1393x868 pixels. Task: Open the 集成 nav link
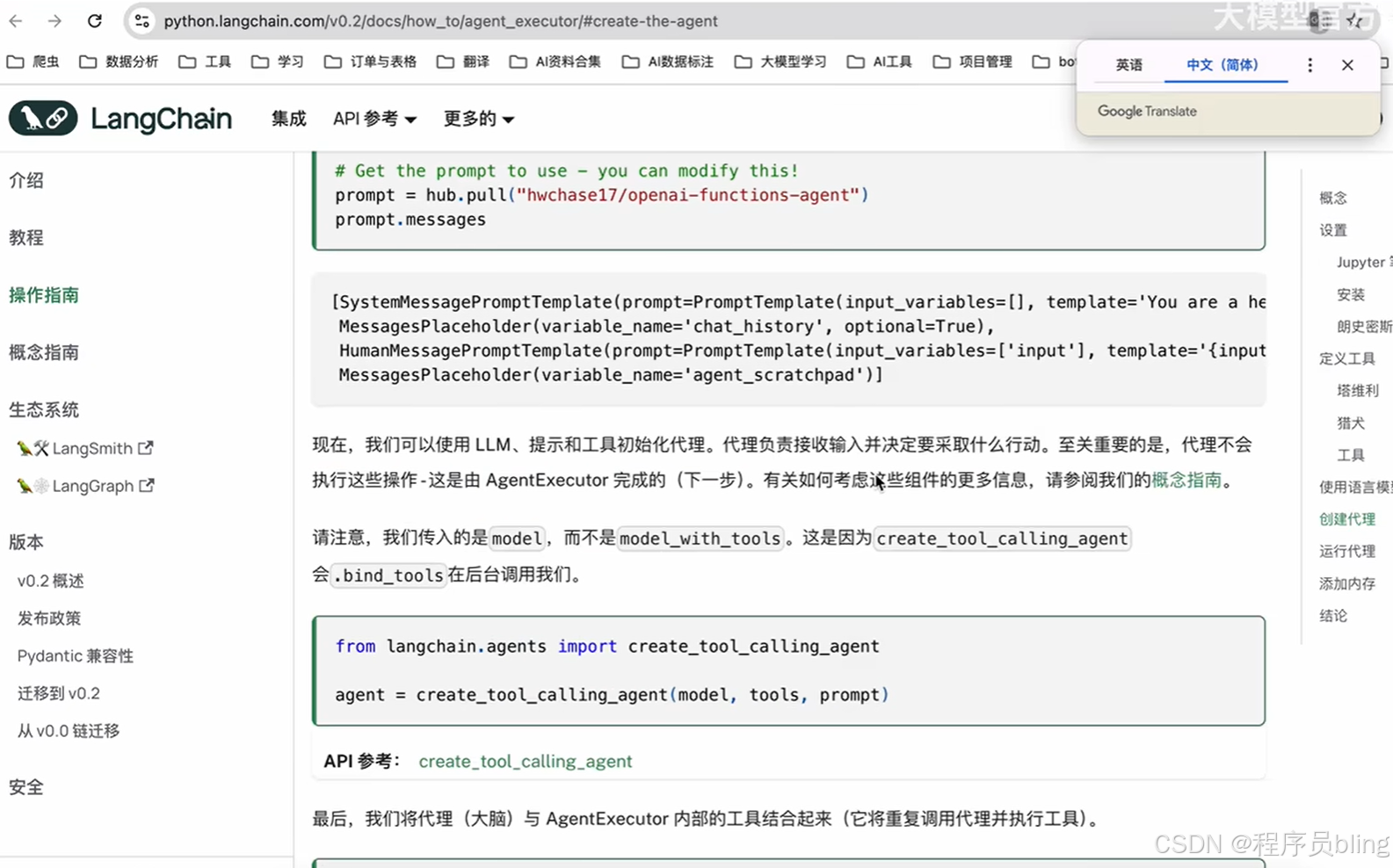click(x=289, y=119)
